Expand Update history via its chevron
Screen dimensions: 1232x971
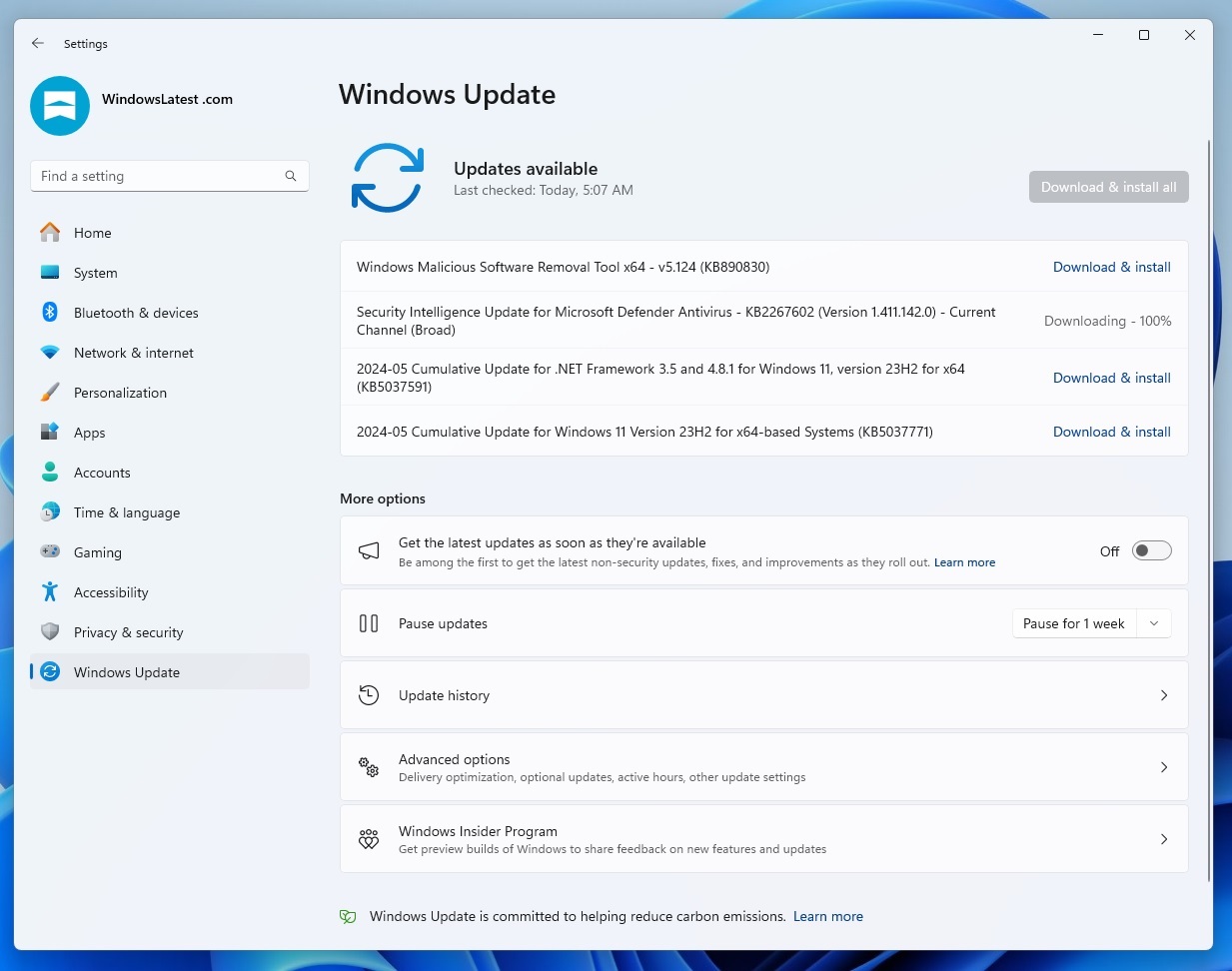tap(1164, 695)
